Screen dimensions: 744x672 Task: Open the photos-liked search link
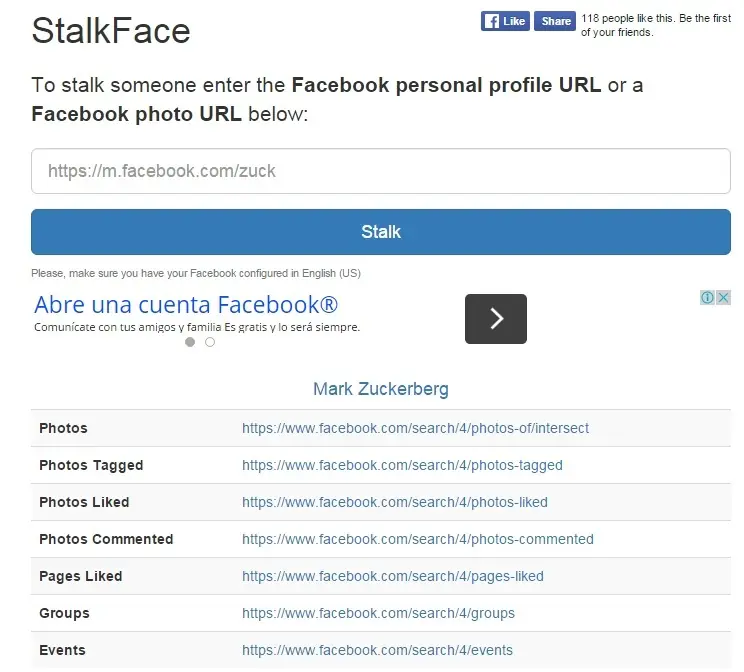click(395, 502)
